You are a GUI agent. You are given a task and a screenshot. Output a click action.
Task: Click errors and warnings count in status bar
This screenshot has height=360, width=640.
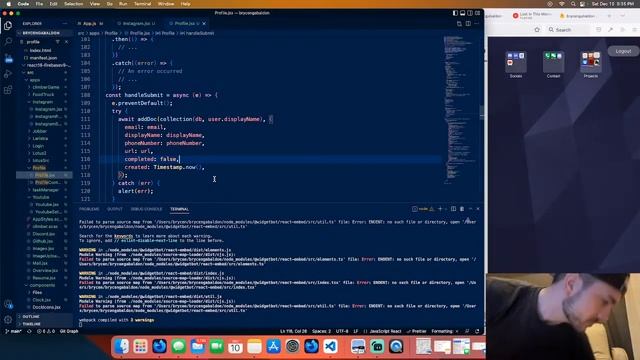click(x=46, y=331)
